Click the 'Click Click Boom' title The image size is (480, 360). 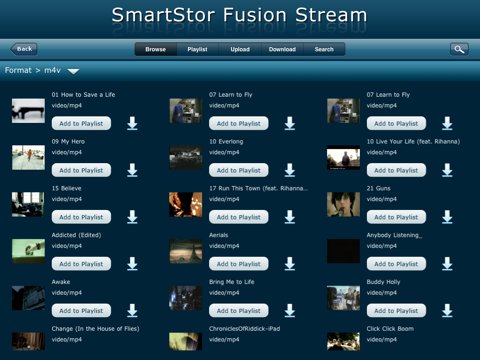point(390,329)
